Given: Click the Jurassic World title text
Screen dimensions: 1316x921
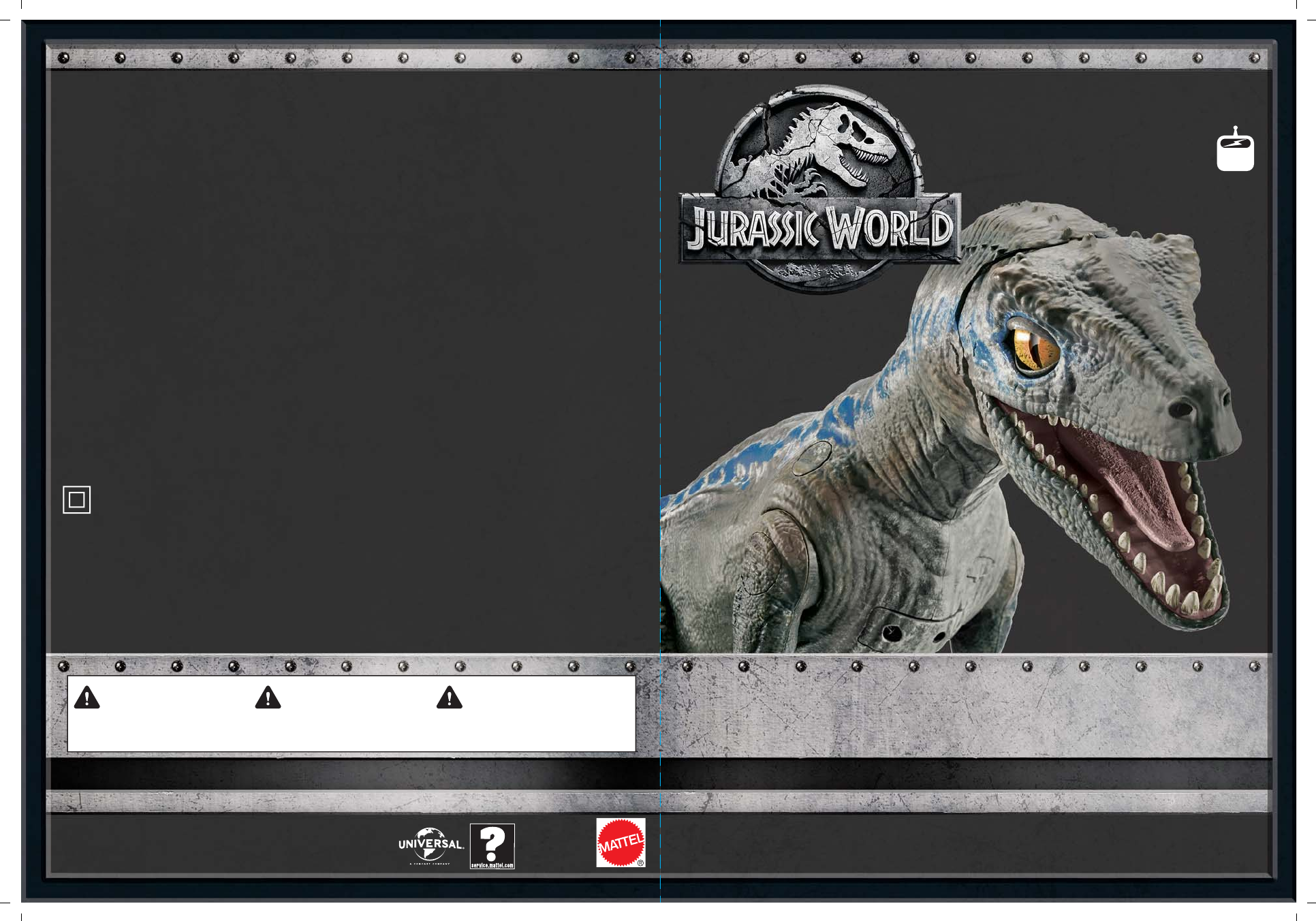Looking at the screenshot, I should coord(820,229).
